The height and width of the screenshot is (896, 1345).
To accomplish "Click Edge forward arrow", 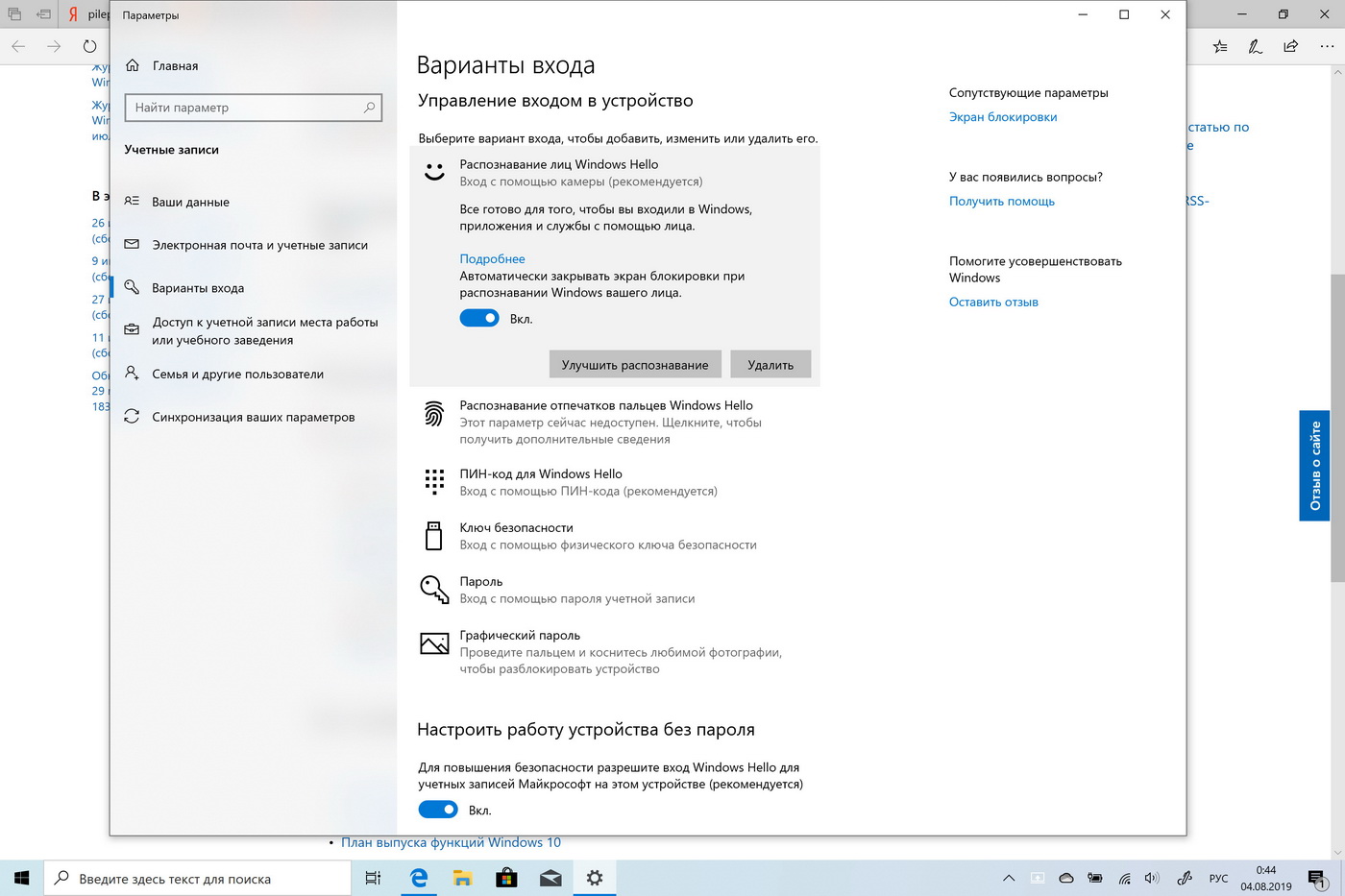I will click(x=54, y=46).
